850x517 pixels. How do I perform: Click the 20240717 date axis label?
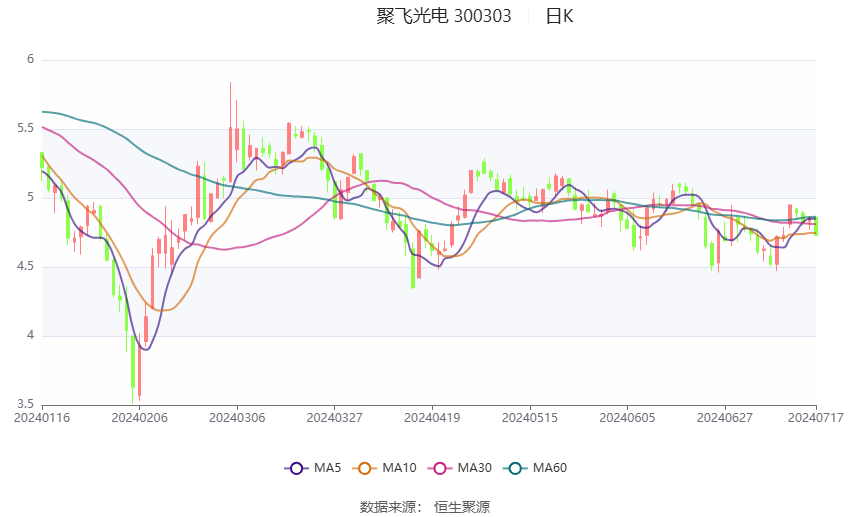click(816, 418)
